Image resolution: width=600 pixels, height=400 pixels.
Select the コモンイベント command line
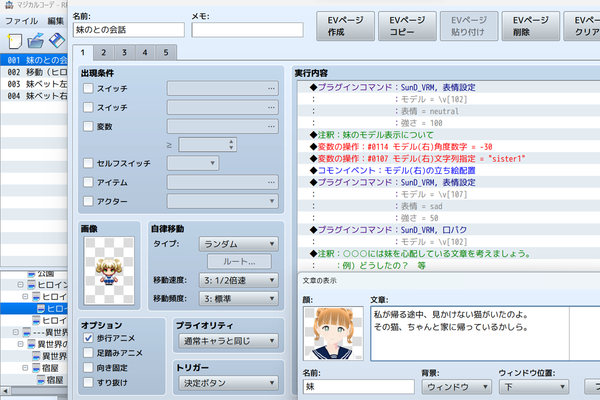pos(448,170)
